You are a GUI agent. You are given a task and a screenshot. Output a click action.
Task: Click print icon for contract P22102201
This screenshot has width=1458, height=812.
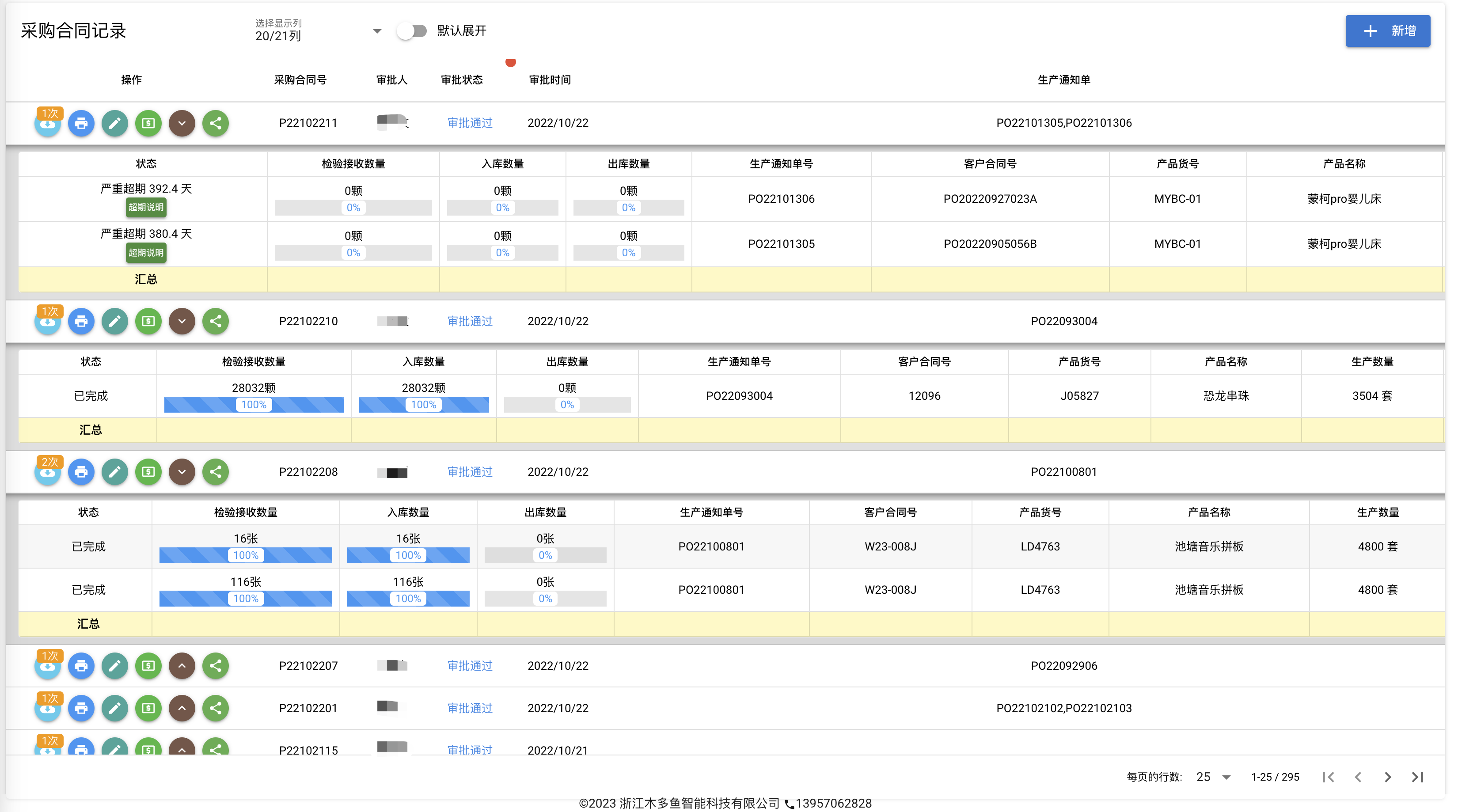click(81, 709)
